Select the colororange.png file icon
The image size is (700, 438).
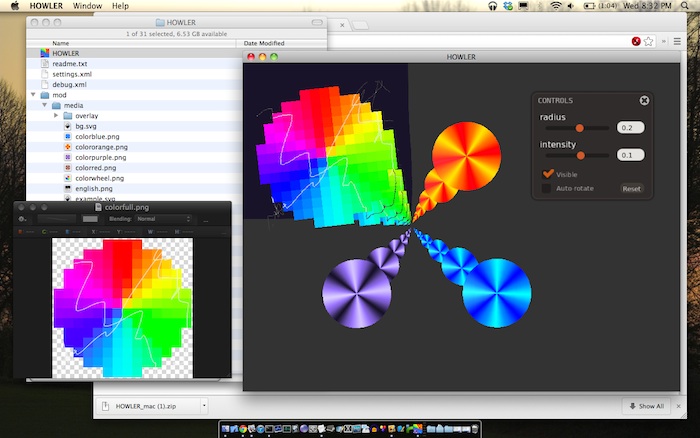pyautogui.click(x=67, y=147)
